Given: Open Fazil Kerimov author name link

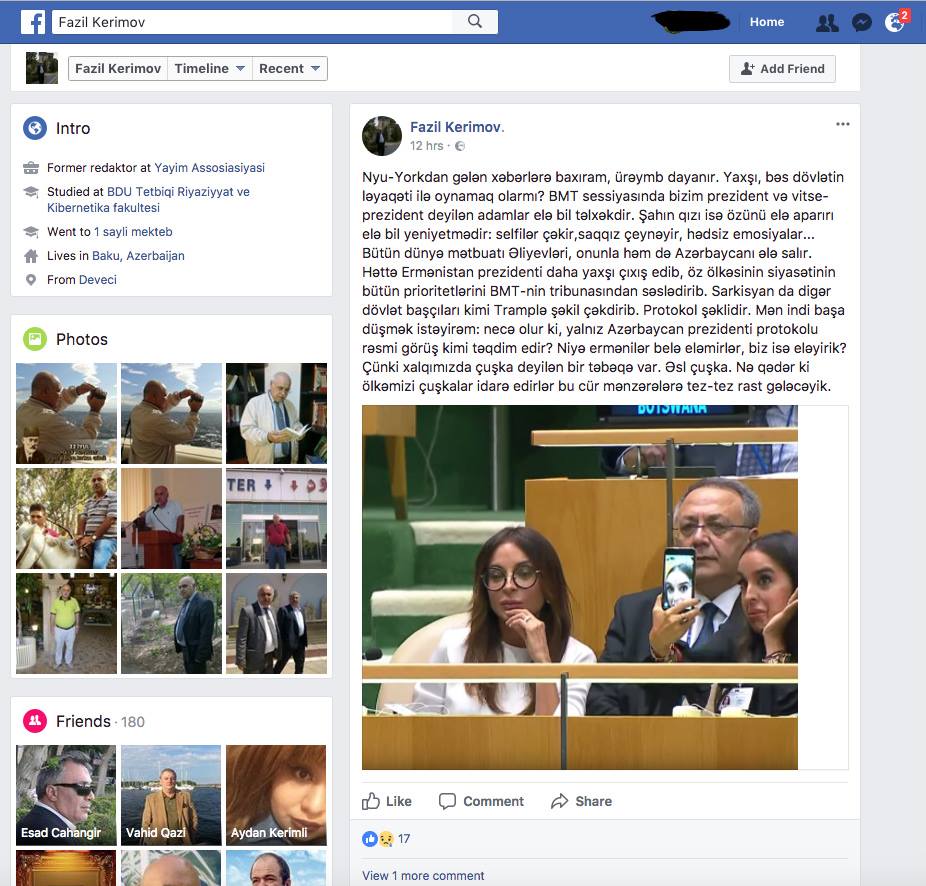Looking at the screenshot, I should click(455, 127).
